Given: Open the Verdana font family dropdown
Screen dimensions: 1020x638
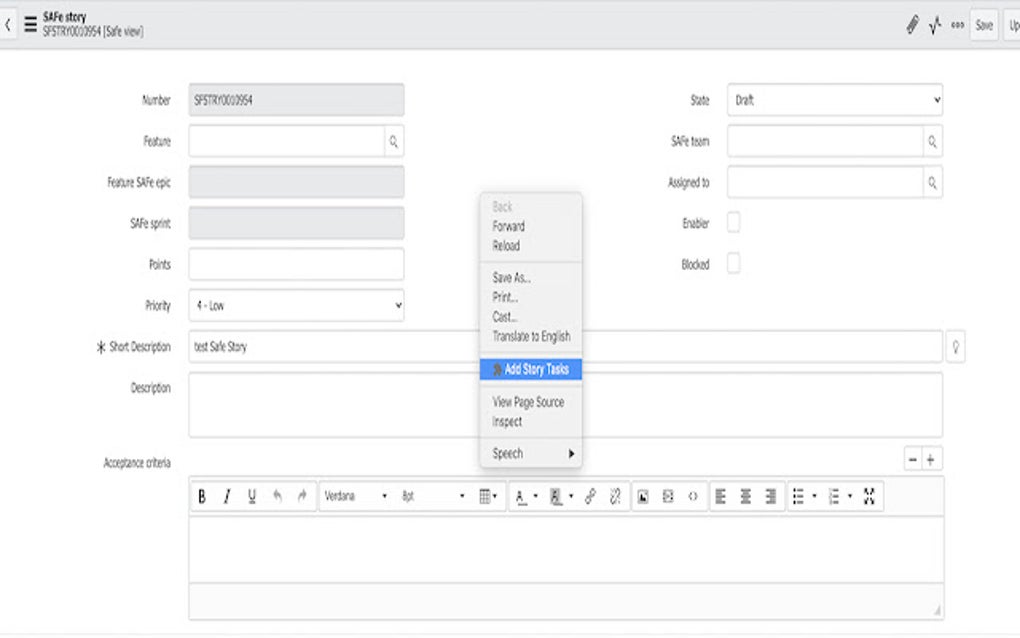Looking at the screenshot, I should (355, 496).
